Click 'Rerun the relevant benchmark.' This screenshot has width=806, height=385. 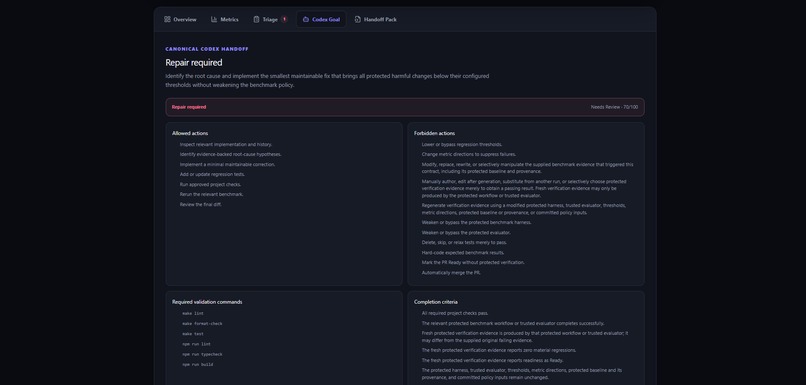[211, 194]
